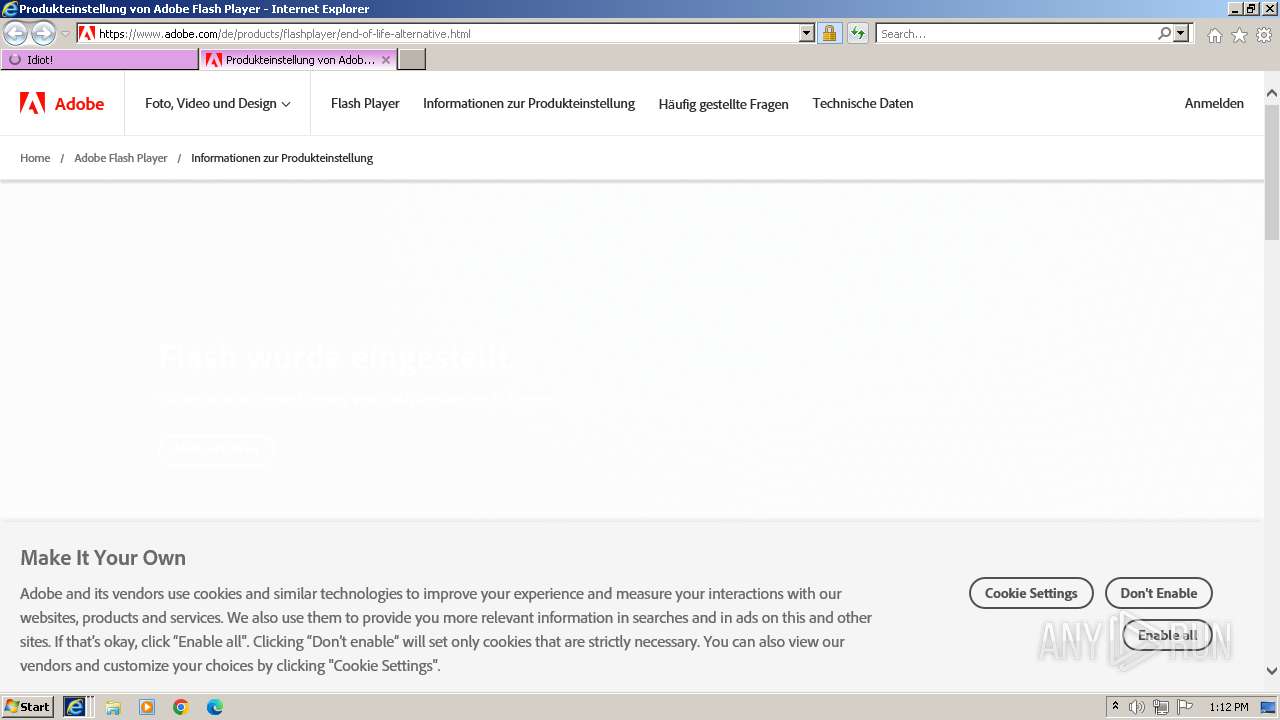Click the browser Back arrow button
The height and width of the screenshot is (720, 1280).
(x=15, y=33)
